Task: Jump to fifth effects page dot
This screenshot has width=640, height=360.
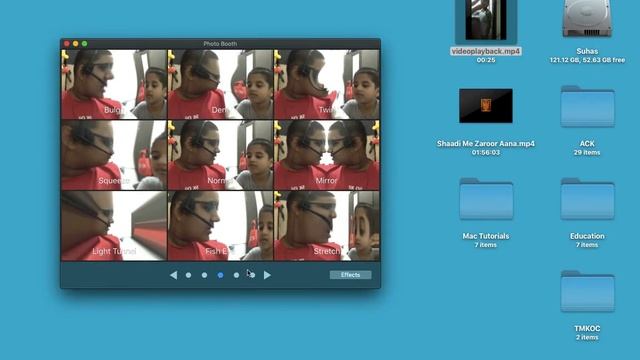Action: [x=252, y=276]
